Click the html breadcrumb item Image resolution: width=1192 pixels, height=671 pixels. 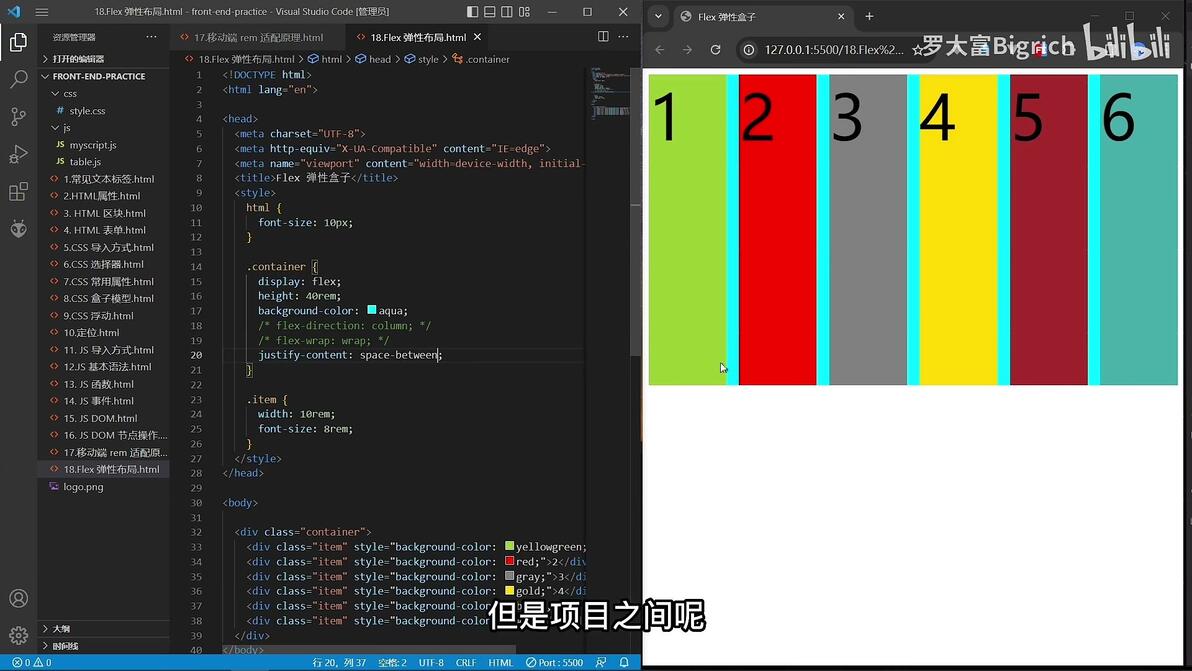(x=325, y=59)
